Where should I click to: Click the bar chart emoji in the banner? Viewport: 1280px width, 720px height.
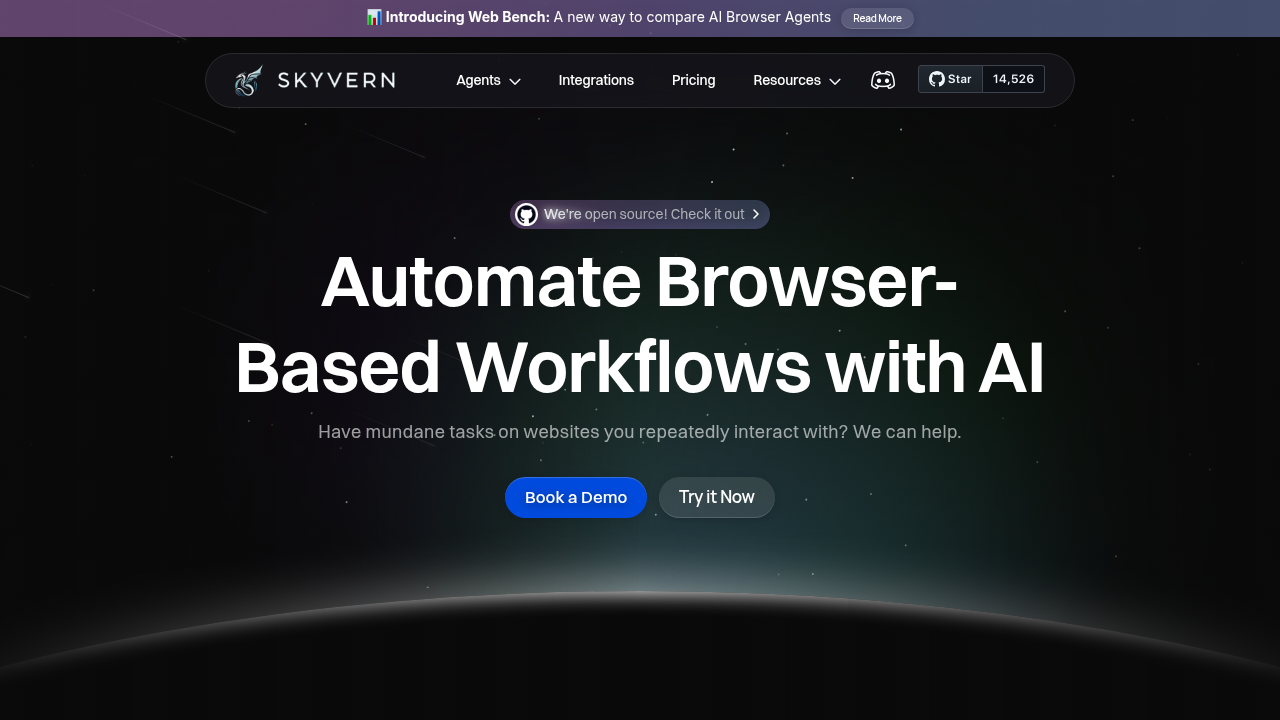[374, 17]
